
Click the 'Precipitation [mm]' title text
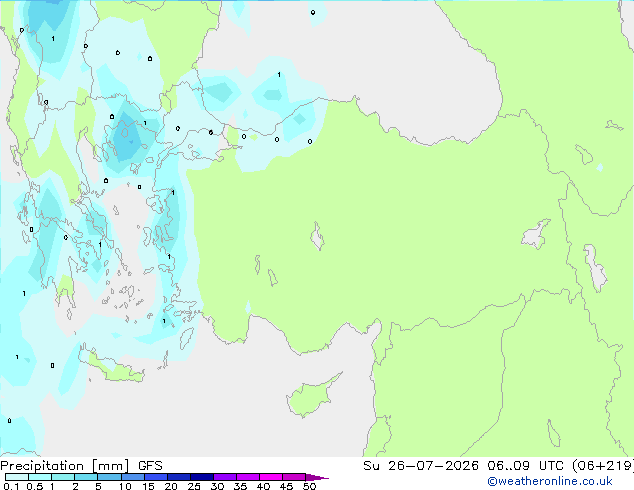pos(65,466)
